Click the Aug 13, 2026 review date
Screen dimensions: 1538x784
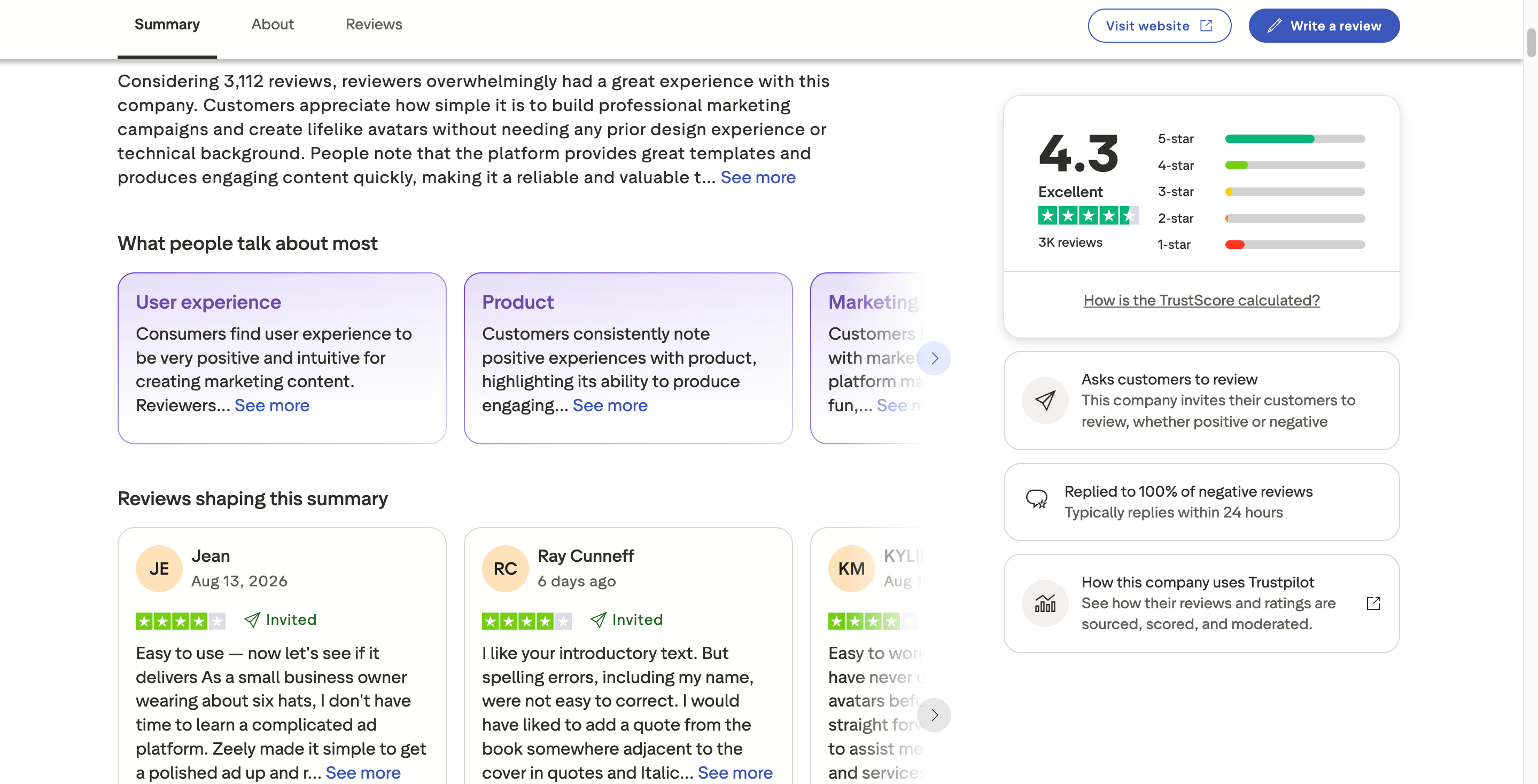click(239, 581)
